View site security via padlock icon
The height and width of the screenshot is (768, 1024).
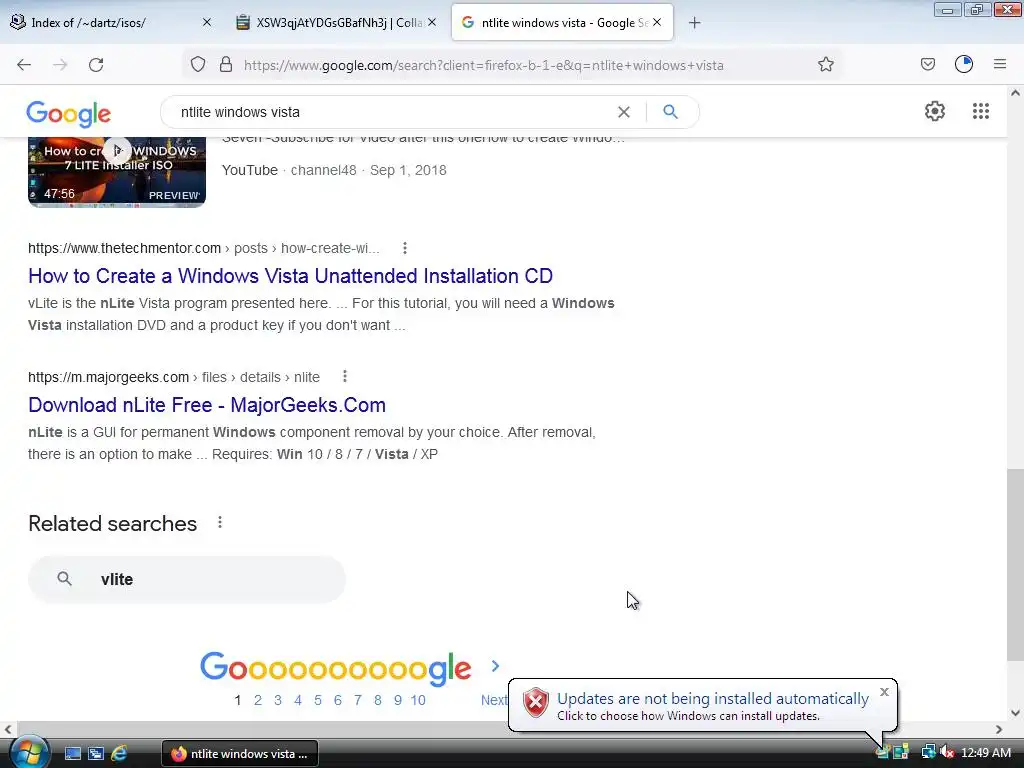(226, 65)
